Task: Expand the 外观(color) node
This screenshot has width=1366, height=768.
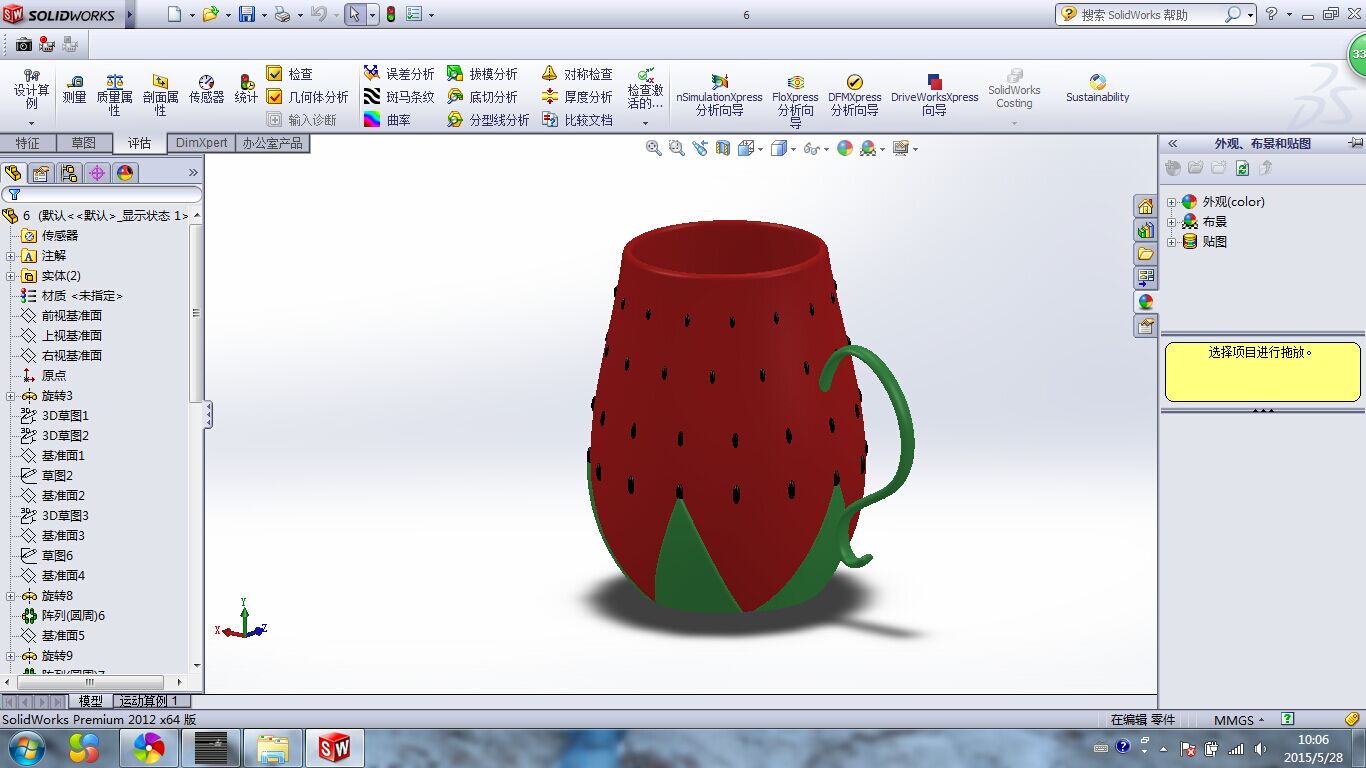Action: (1172, 202)
